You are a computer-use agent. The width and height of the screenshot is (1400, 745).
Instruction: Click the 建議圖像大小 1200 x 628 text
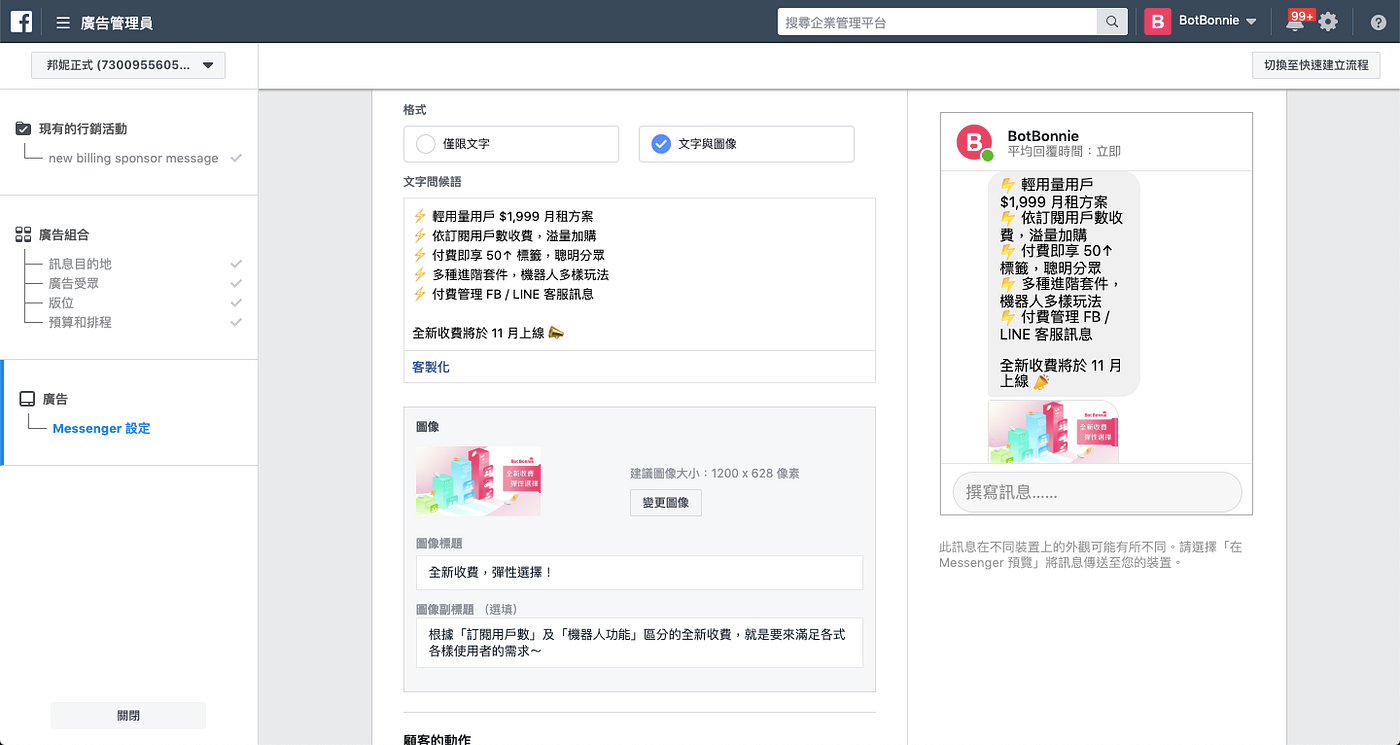click(x=715, y=473)
